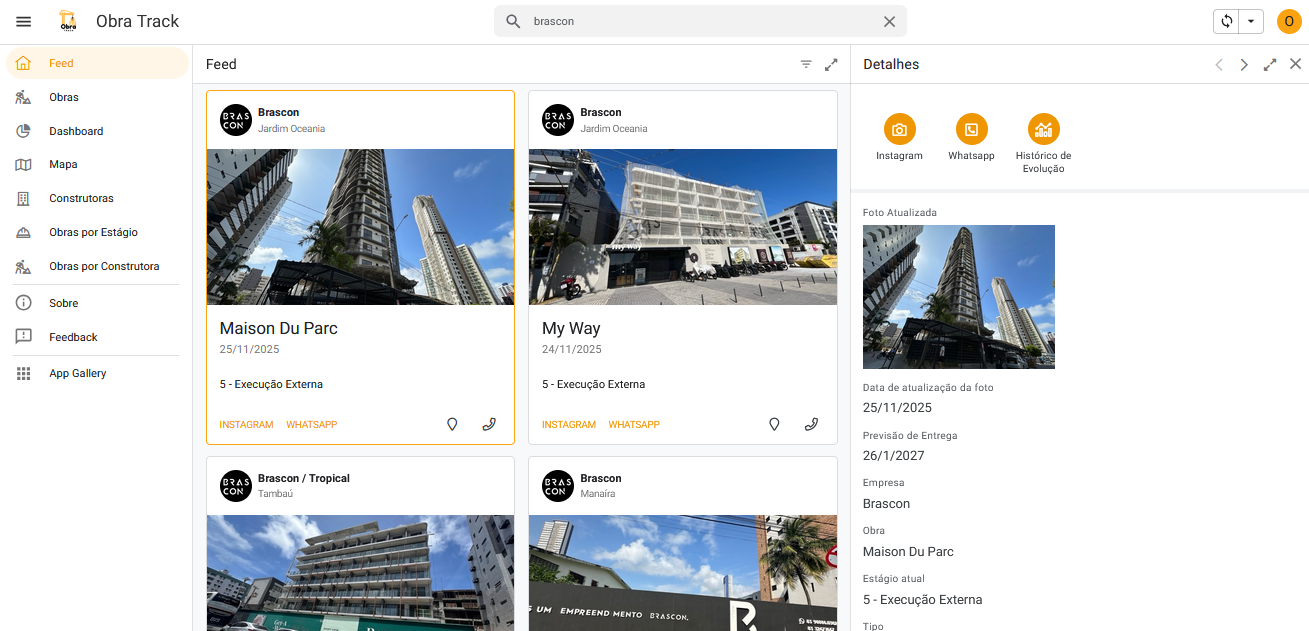The height and width of the screenshot is (631, 1309).
Task: Expand the Detalhes panel to fullscreen
Action: point(1270,64)
